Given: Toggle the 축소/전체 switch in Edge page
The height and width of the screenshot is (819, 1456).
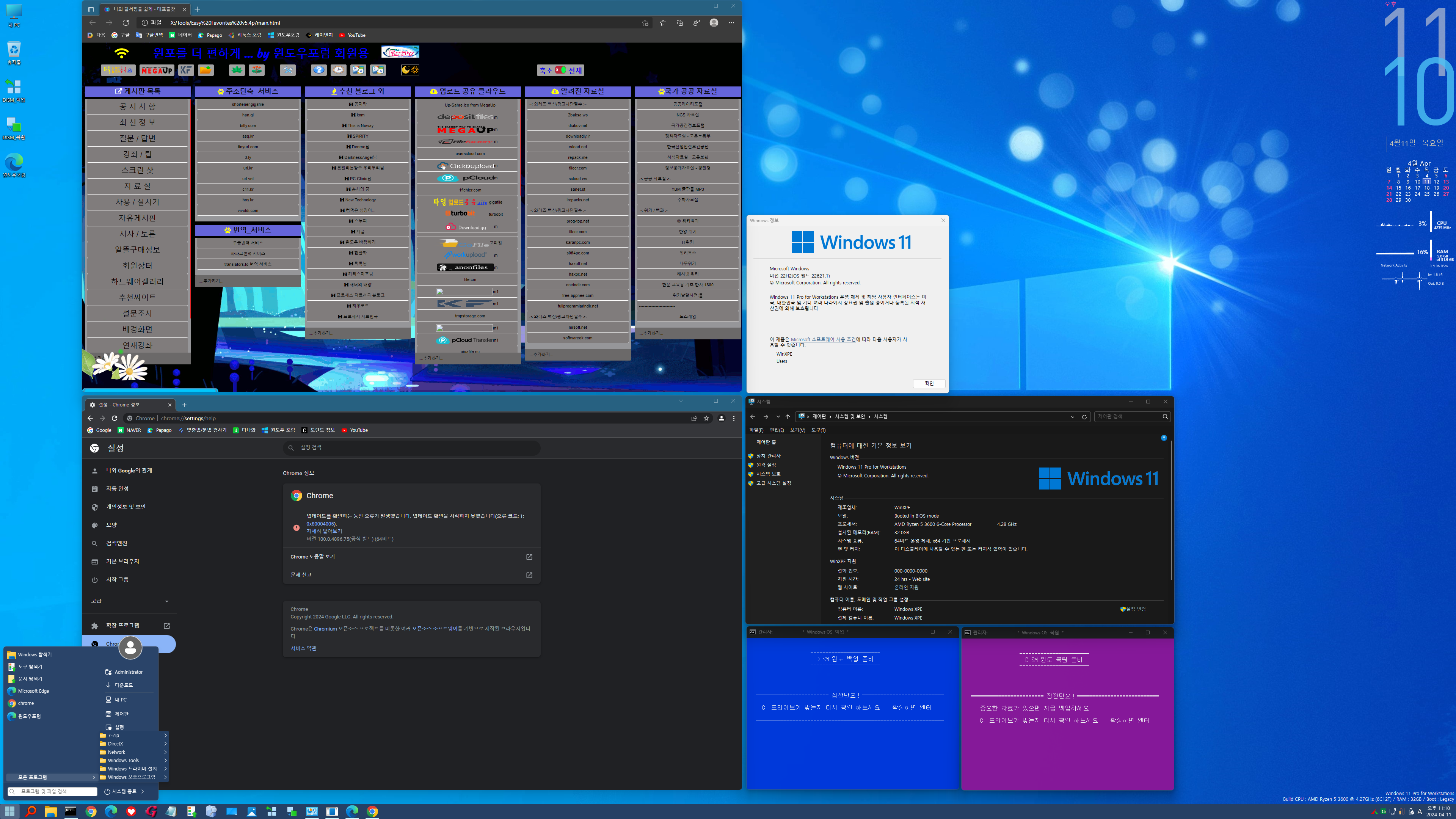Looking at the screenshot, I should (x=560, y=70).
